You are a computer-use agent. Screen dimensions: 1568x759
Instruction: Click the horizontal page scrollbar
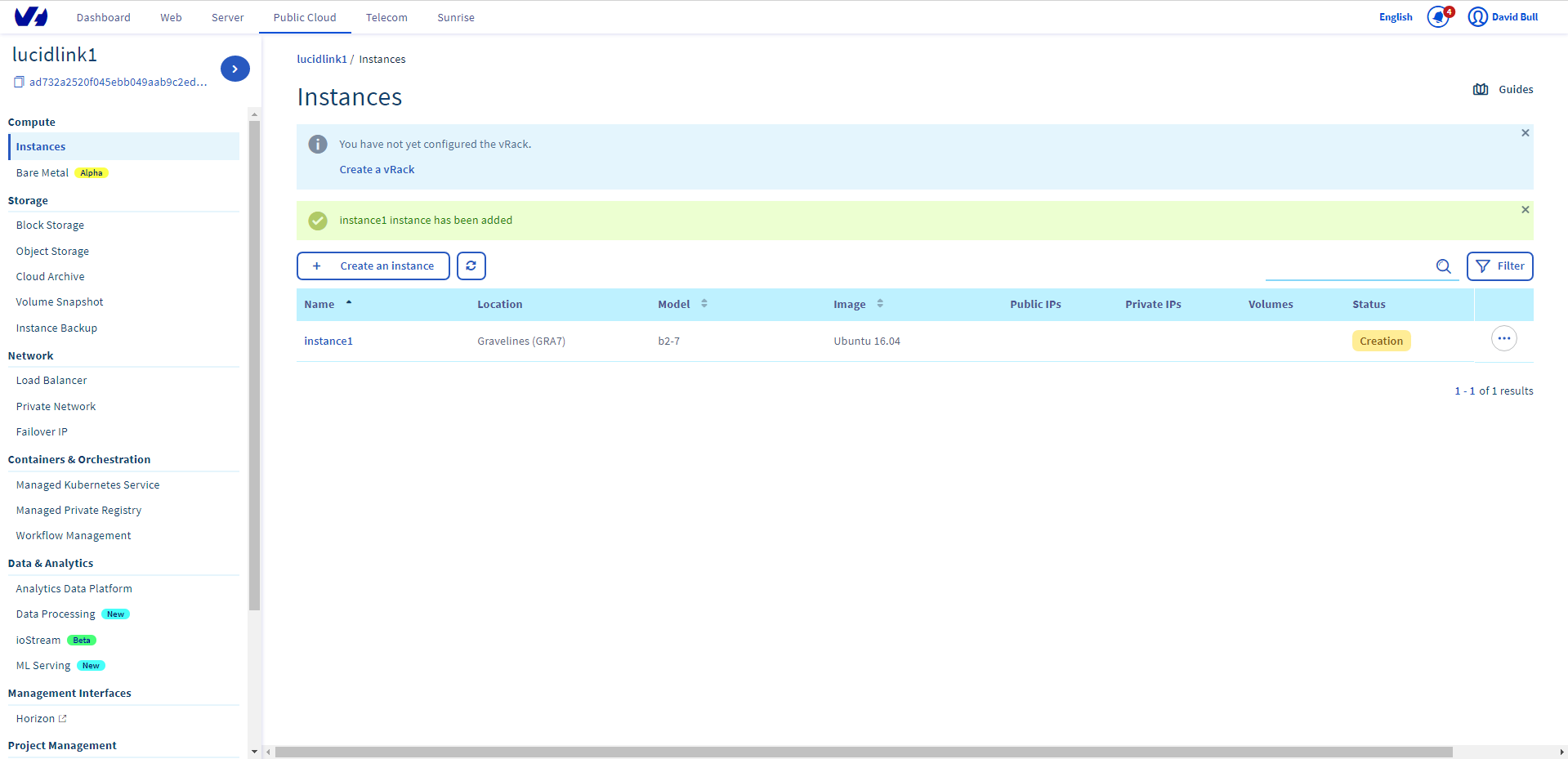pyautogui.click(x=863, y=752)
